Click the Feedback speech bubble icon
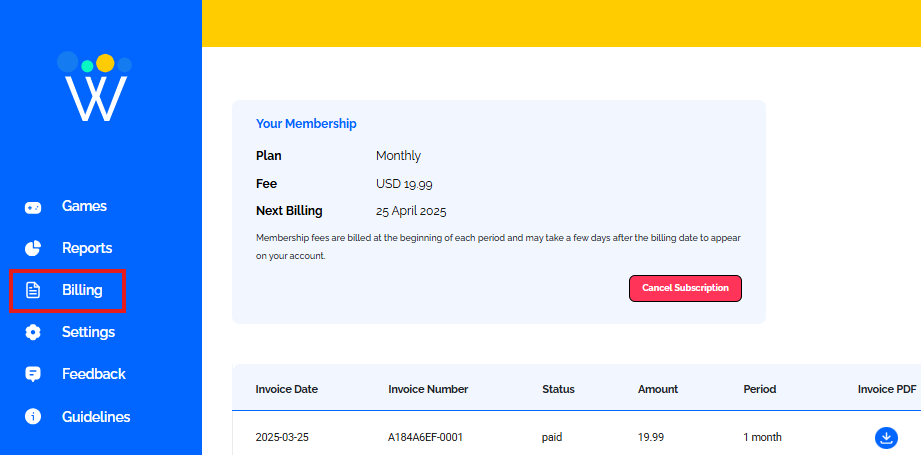Image resolution: width=921 pixels, height=455 pixels. (x=33, y=375)
